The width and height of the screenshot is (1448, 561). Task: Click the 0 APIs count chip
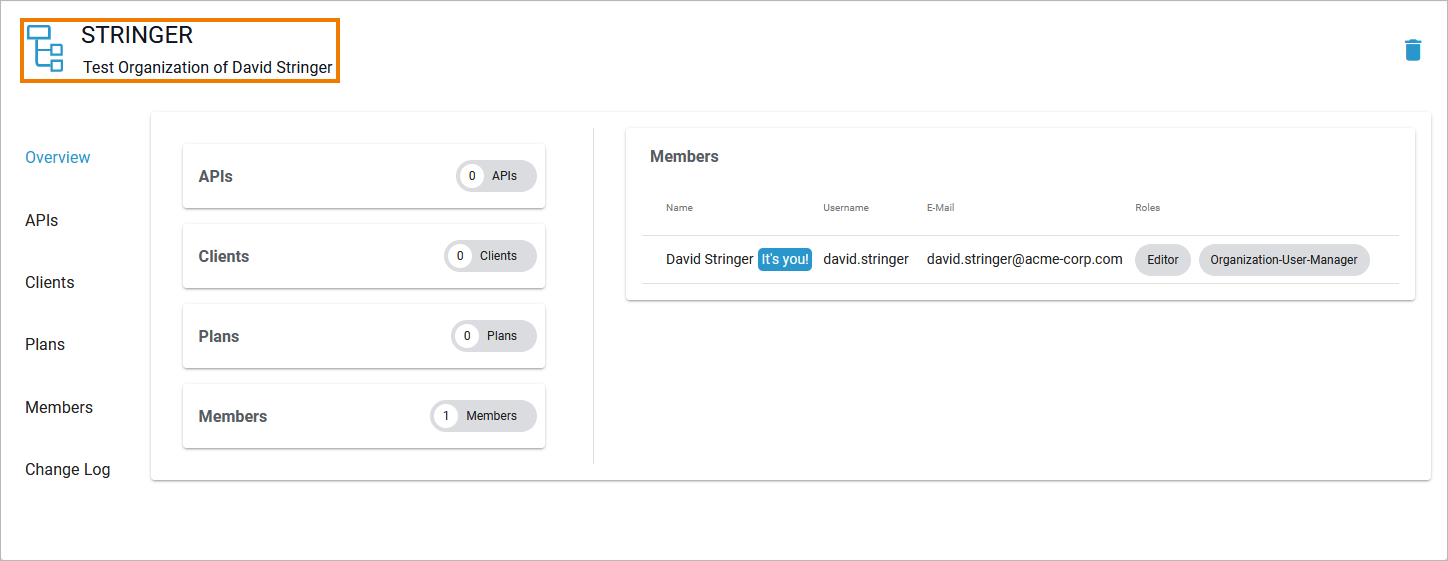point(496,176)
